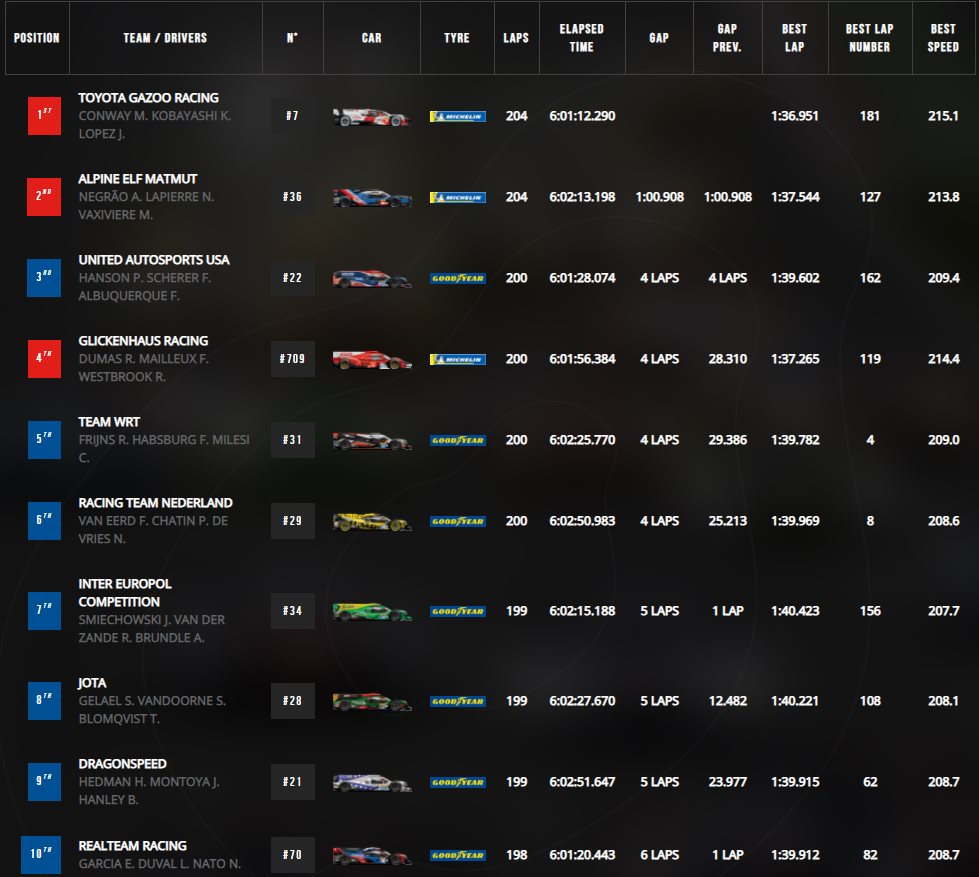This screenshot has height=877, width=979.
Task: Click elapsed time 6:01:12.290
Action: point(583,116)
